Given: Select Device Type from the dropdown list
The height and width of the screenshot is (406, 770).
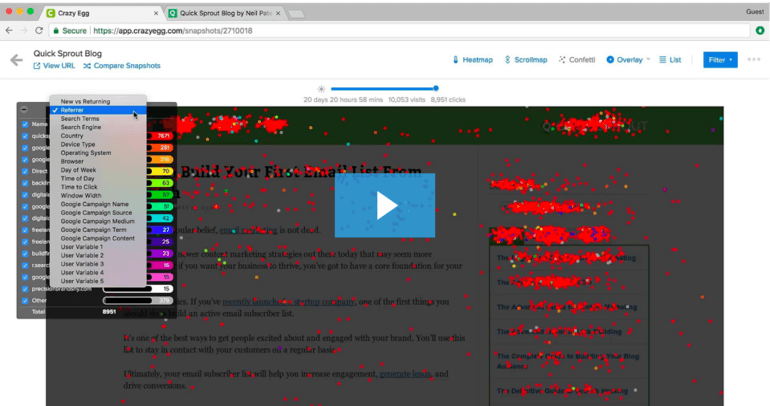Looking at the screenshot, I should click(78, 144).
